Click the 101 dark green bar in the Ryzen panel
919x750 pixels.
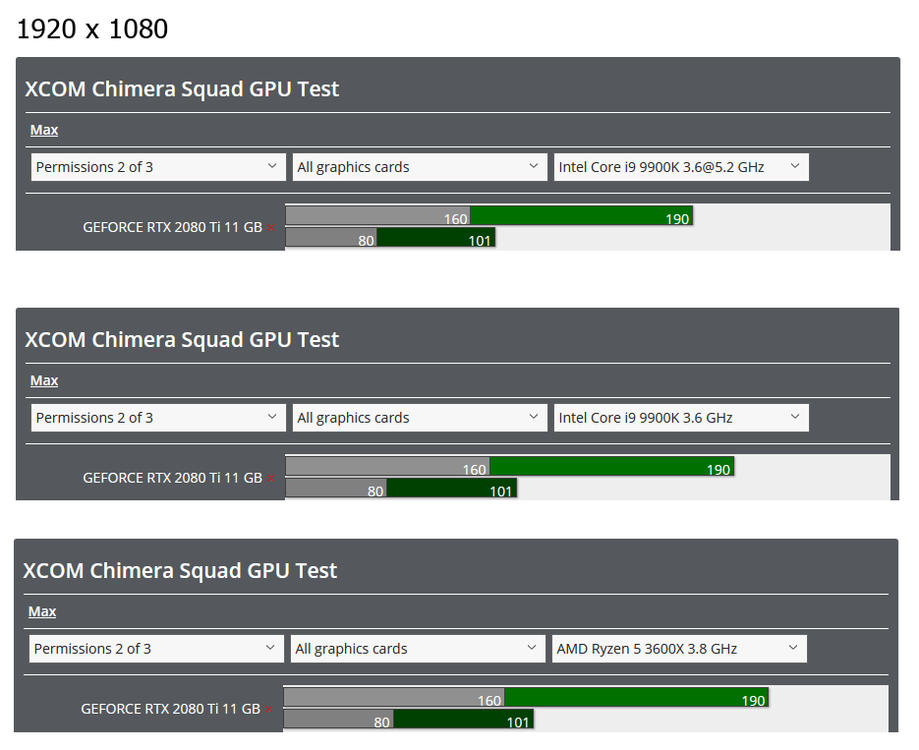463,719
